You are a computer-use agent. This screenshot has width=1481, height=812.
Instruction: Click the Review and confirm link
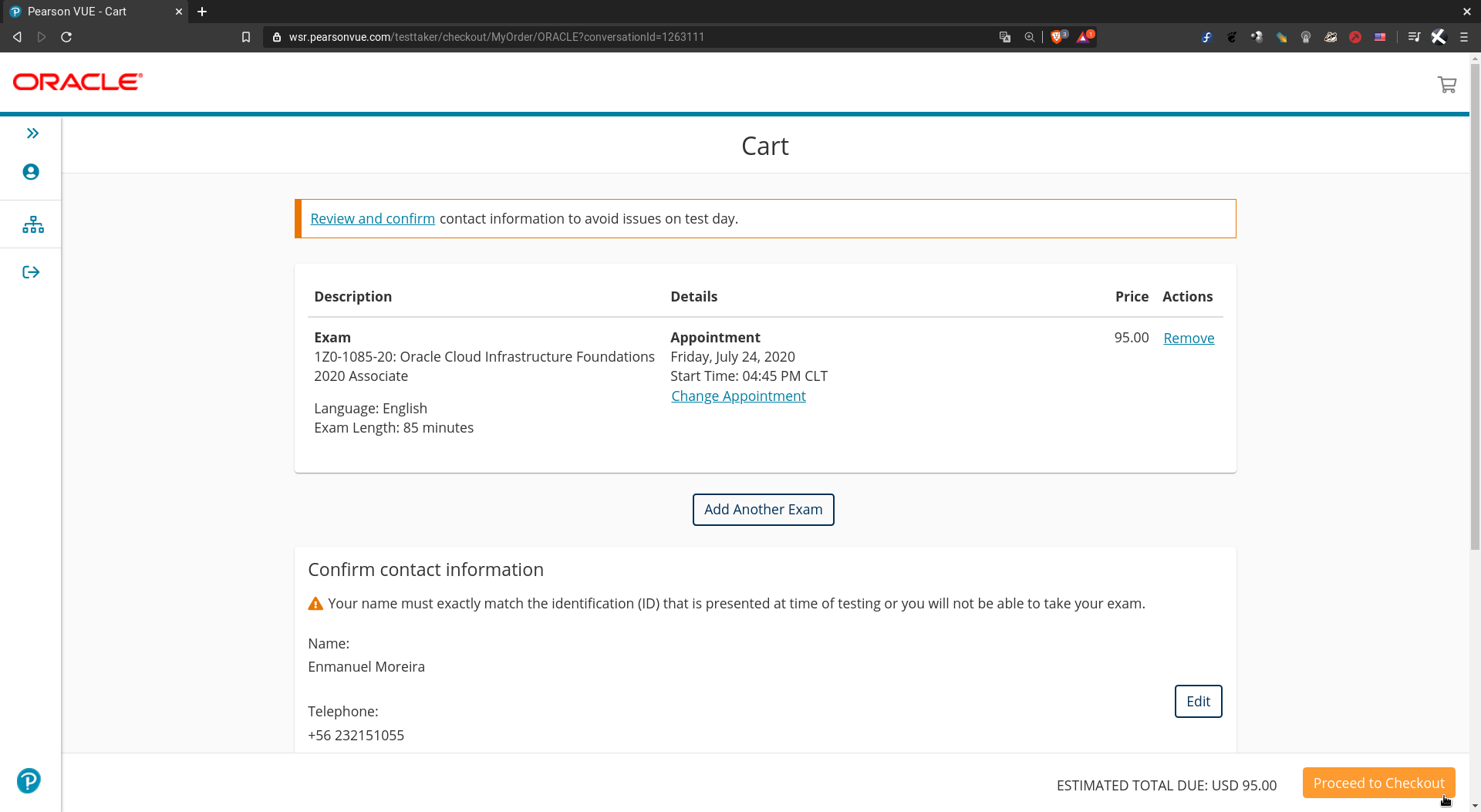coord(373,219)
